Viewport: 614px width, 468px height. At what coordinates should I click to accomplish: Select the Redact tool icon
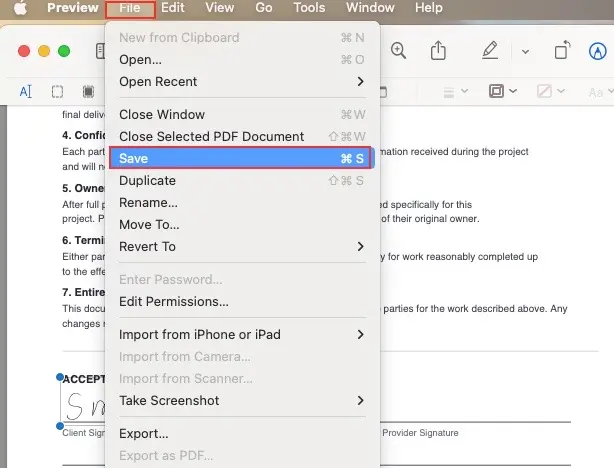pyautogui.click(x=88, y=92)
